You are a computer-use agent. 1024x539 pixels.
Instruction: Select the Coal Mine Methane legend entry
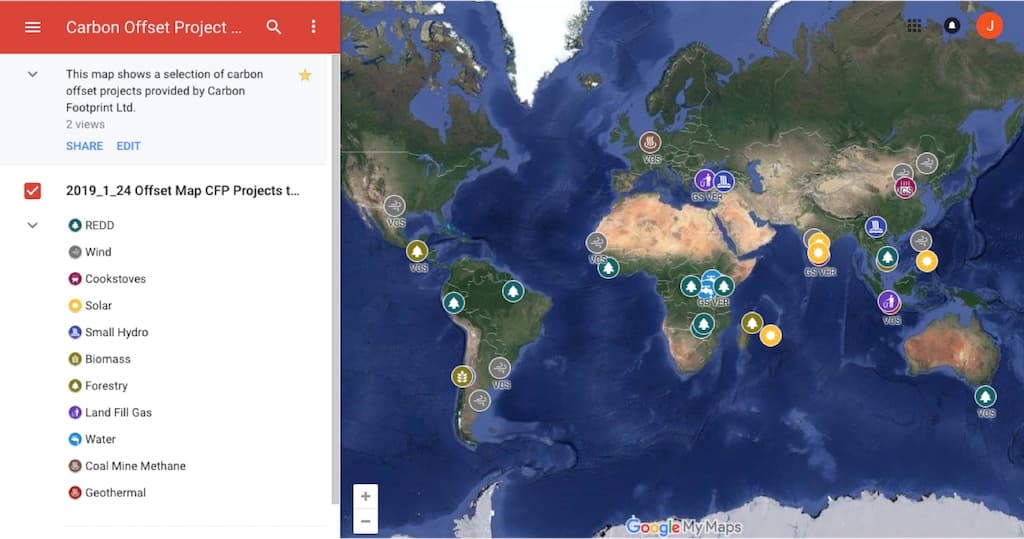pyautogui.click(x=127, y=466)
